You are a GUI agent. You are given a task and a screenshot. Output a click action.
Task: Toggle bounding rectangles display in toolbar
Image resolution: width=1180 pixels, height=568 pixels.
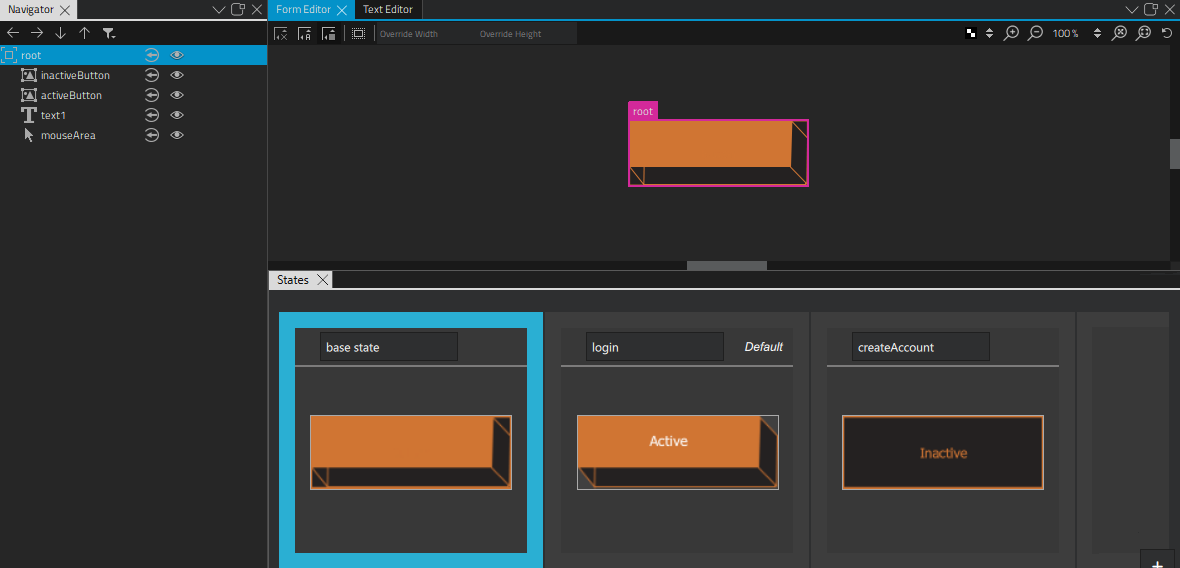pyautogui.click(x=358, y=33)
